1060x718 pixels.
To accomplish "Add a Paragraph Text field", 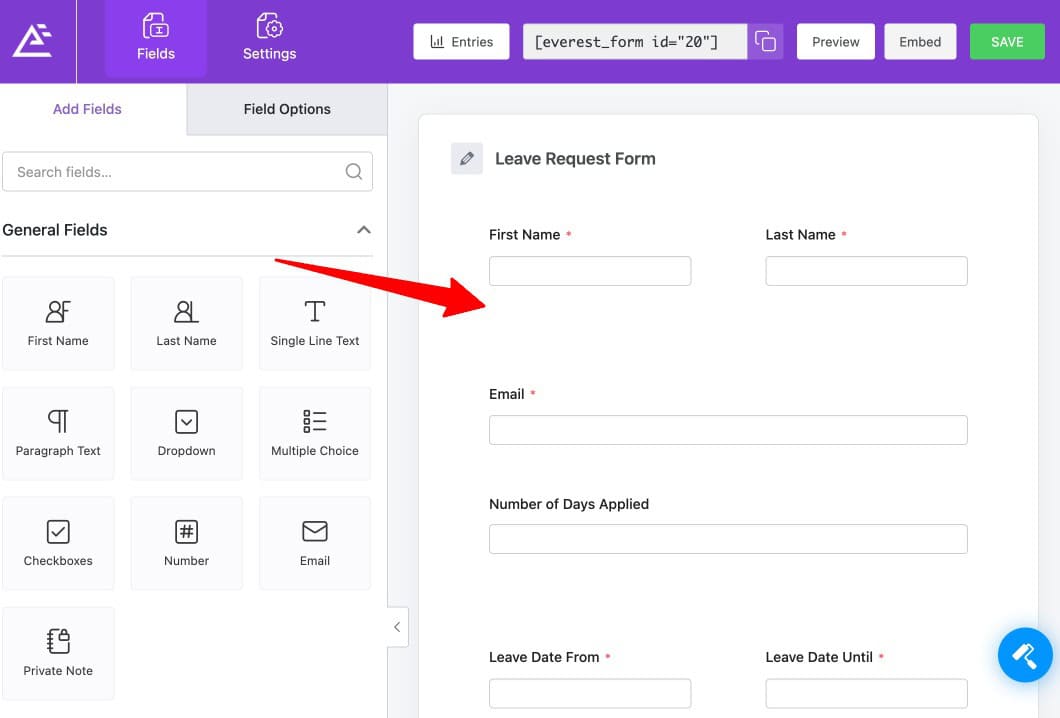I will coord(58,433).
